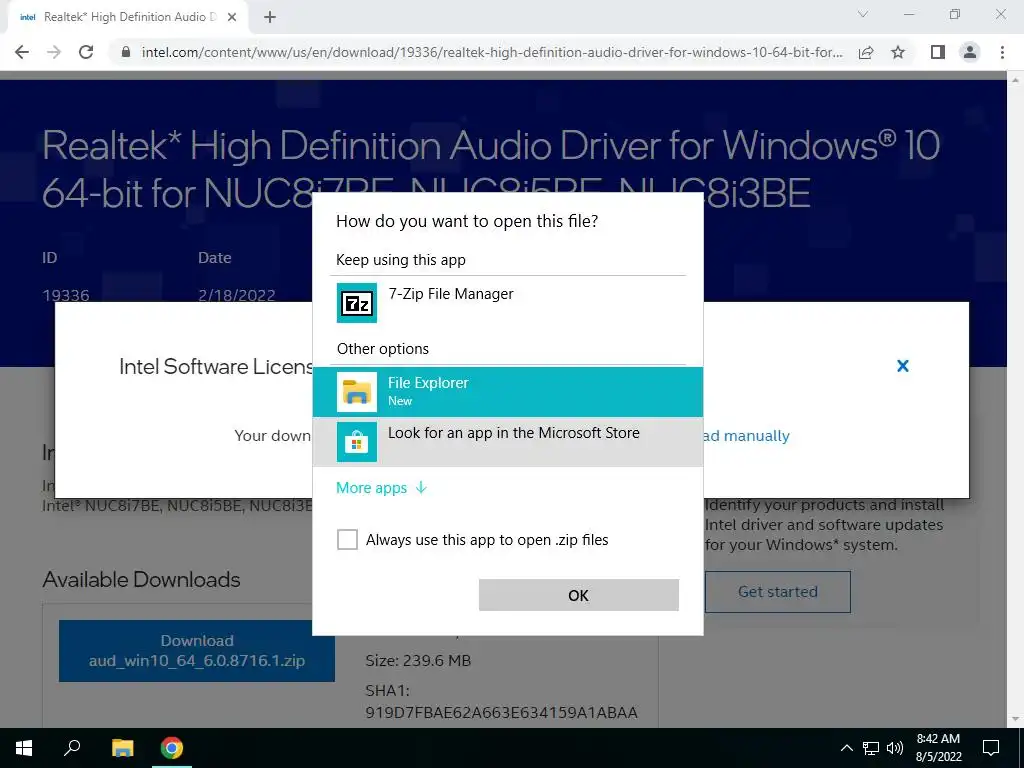Open a new browser tab
Screen dimensions: 1024x768
[270, 18]
